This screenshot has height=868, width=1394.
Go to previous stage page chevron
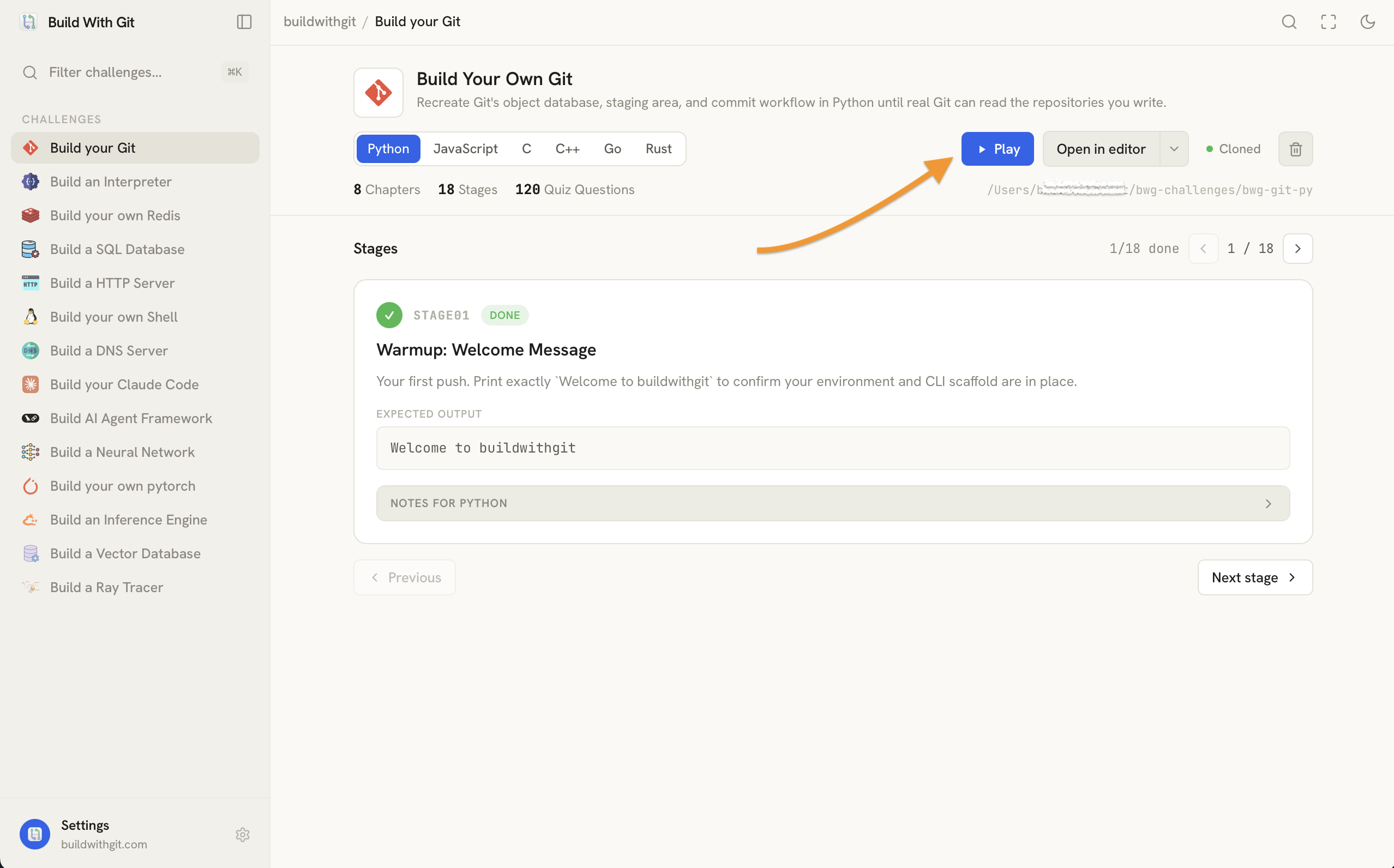coord(1203,249)
